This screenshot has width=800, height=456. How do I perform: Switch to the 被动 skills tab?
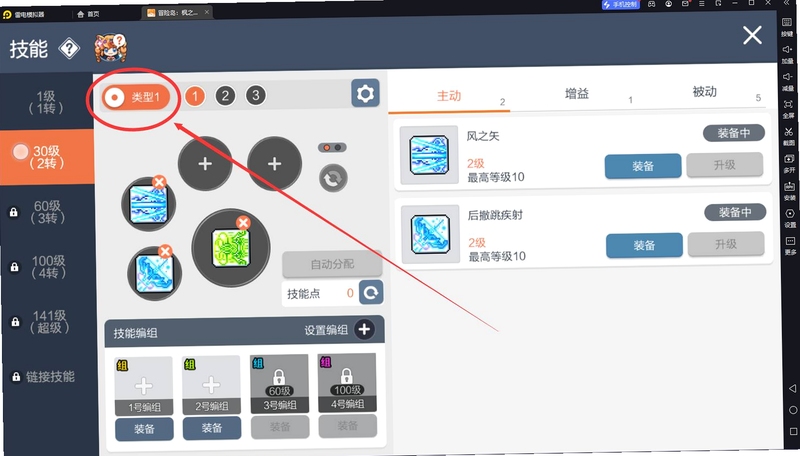click(x=705, y=92)
